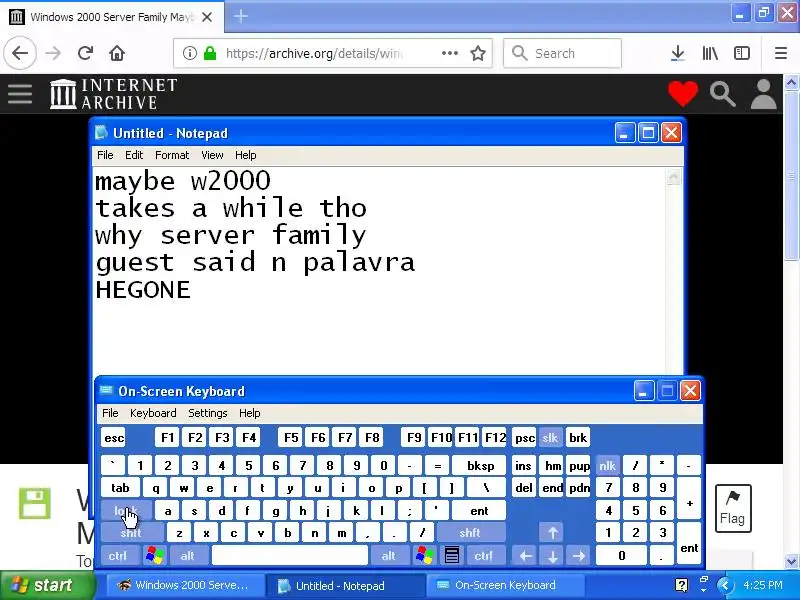Click the help question mark tray icon
800x600 pixels.
(681, 585)
